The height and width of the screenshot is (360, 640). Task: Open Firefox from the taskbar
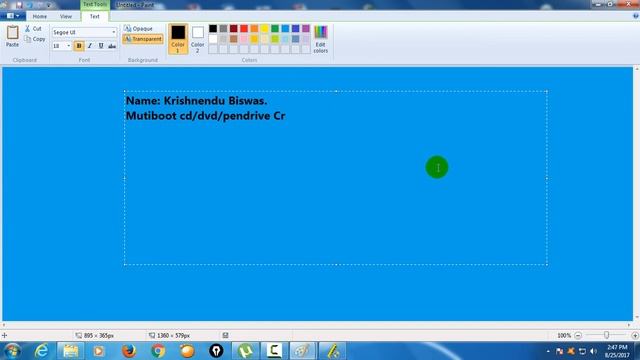(x=129, y=351)
